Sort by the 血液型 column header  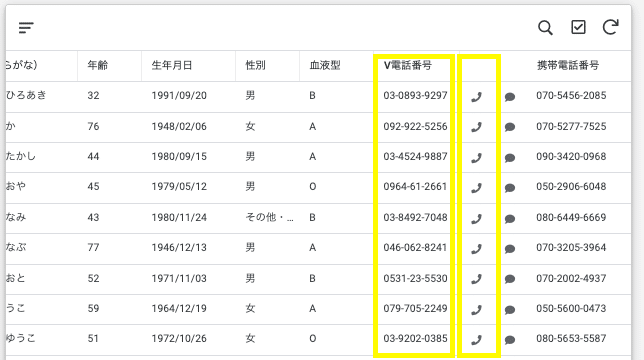pos(325,65)
